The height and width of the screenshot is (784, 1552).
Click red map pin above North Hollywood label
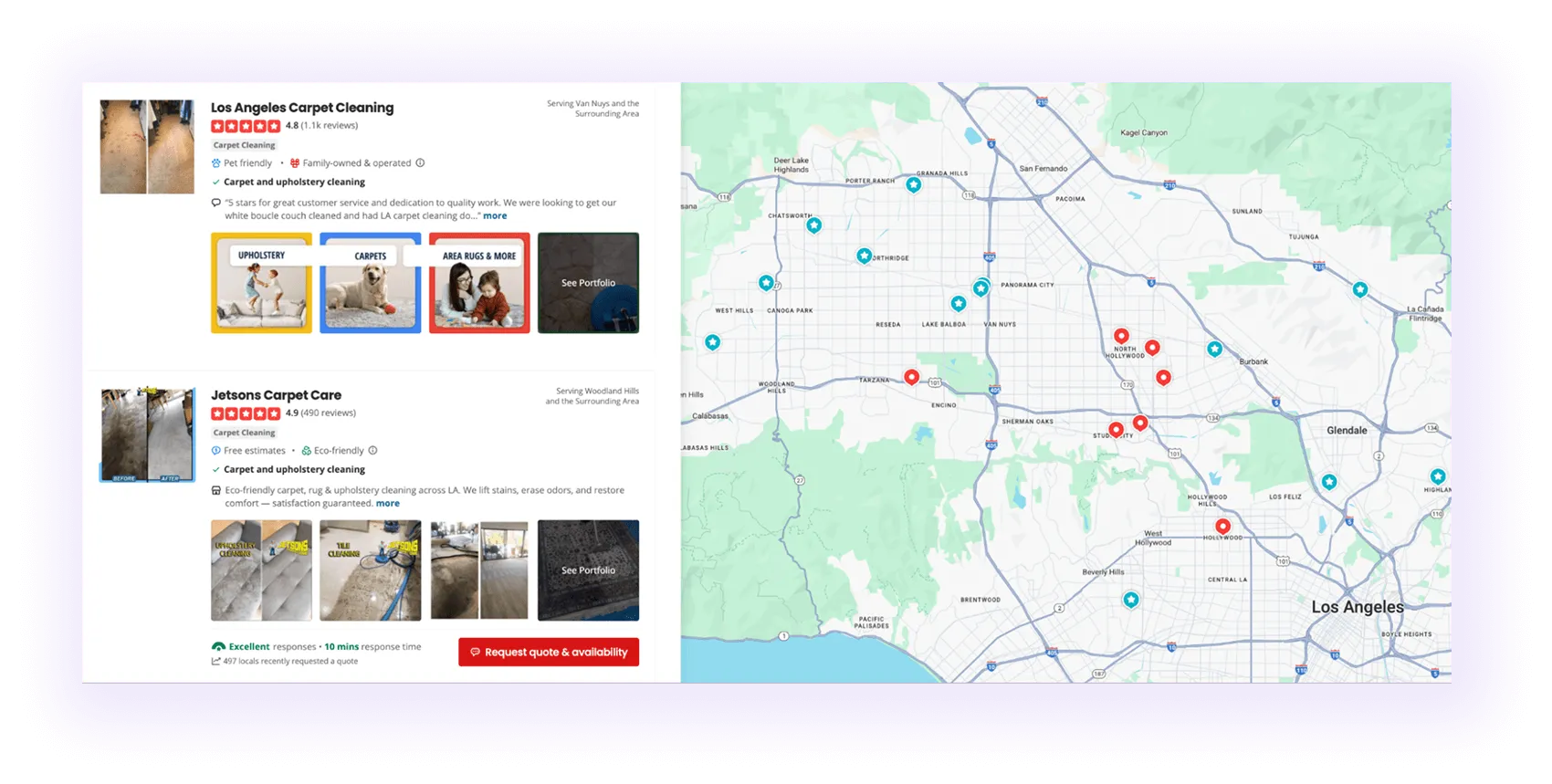coord(1122,337)
